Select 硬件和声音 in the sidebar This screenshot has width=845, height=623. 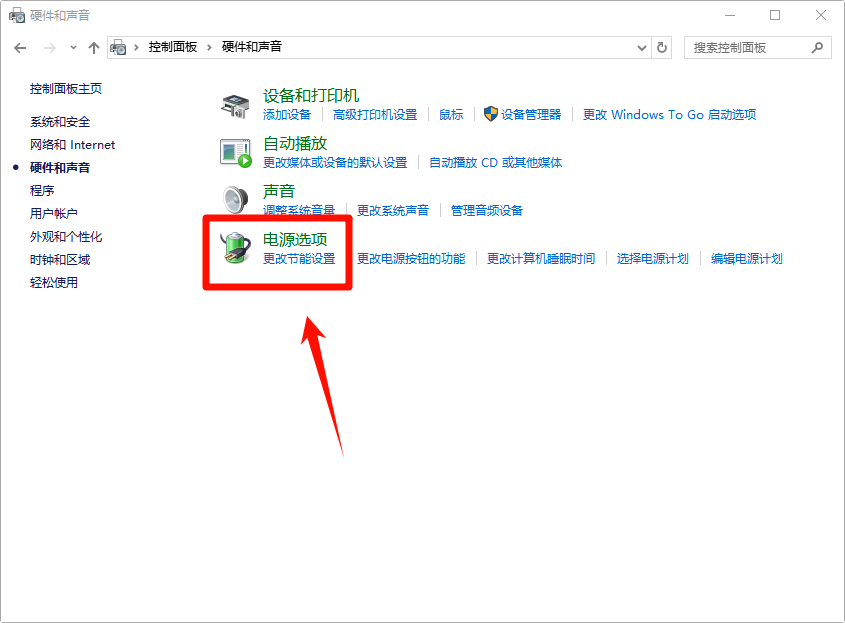(x=60, y=168)
